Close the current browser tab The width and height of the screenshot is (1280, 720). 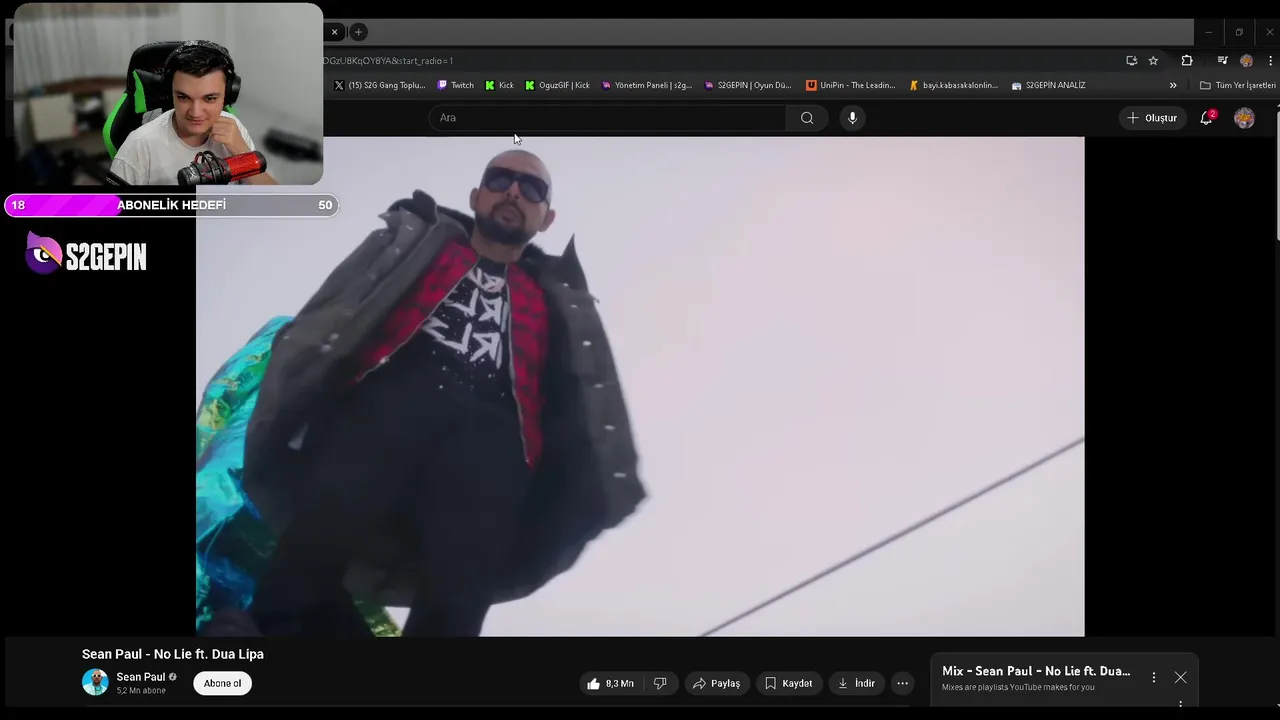[x=334, y=32]
